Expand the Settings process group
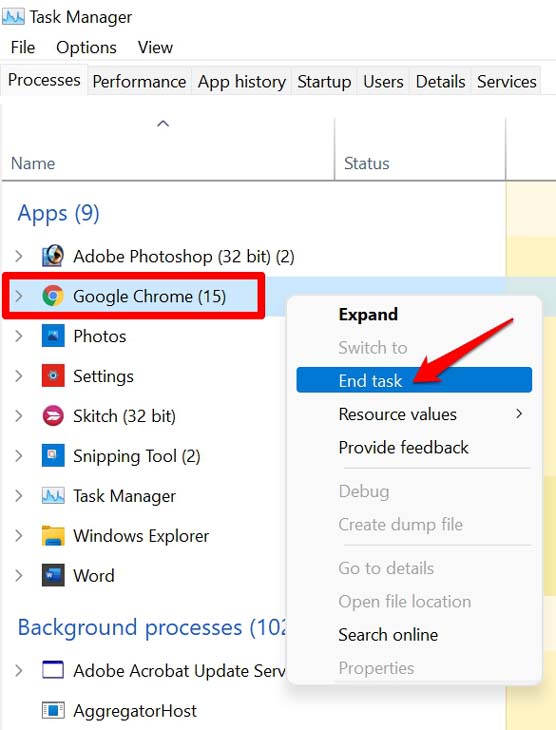 (19, 376)
